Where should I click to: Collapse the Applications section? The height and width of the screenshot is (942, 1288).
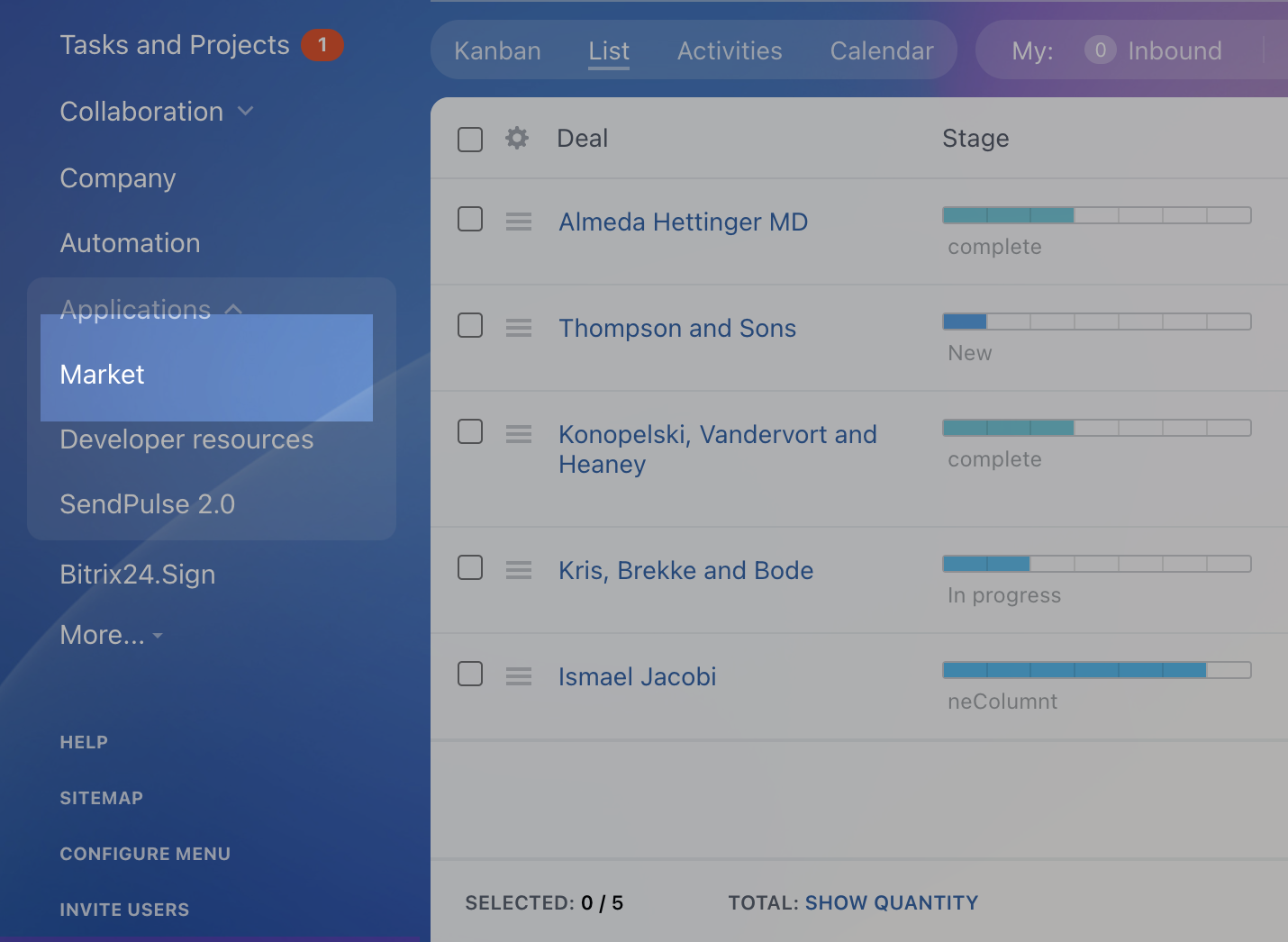(x=233, y=310)
